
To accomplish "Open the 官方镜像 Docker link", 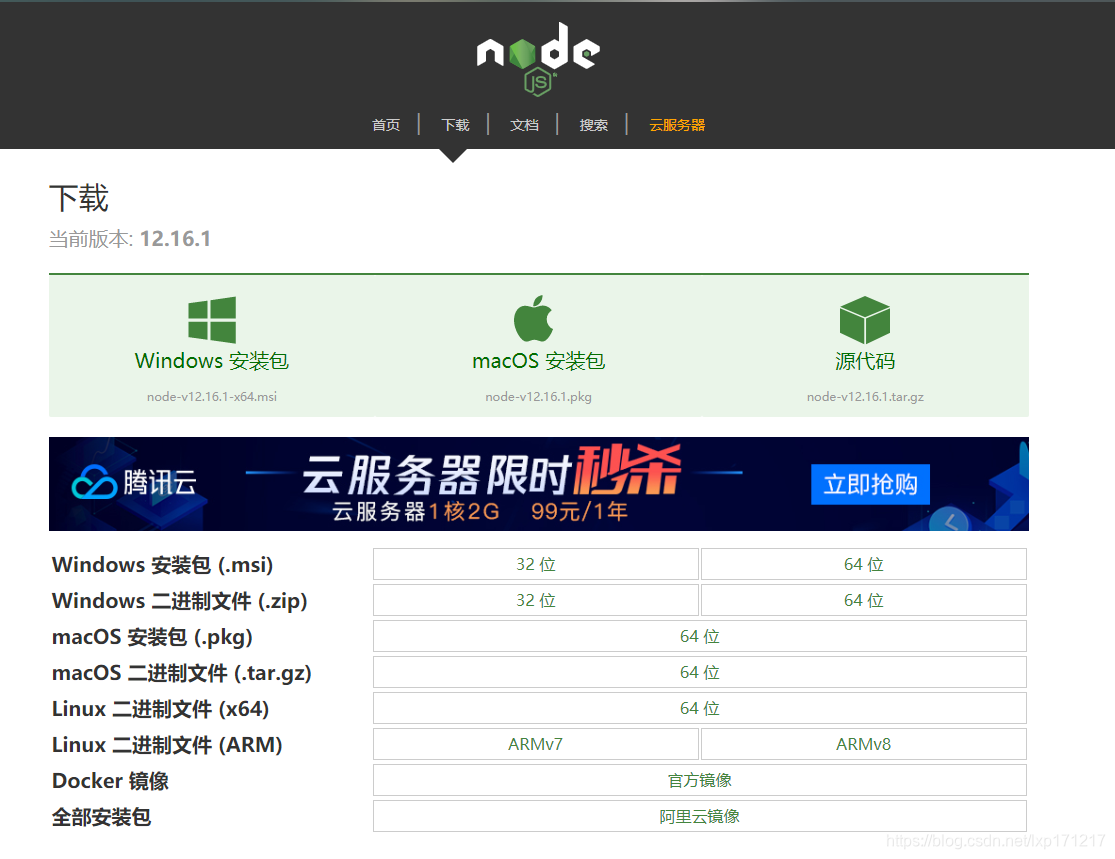I will click(x=700, y=780).
